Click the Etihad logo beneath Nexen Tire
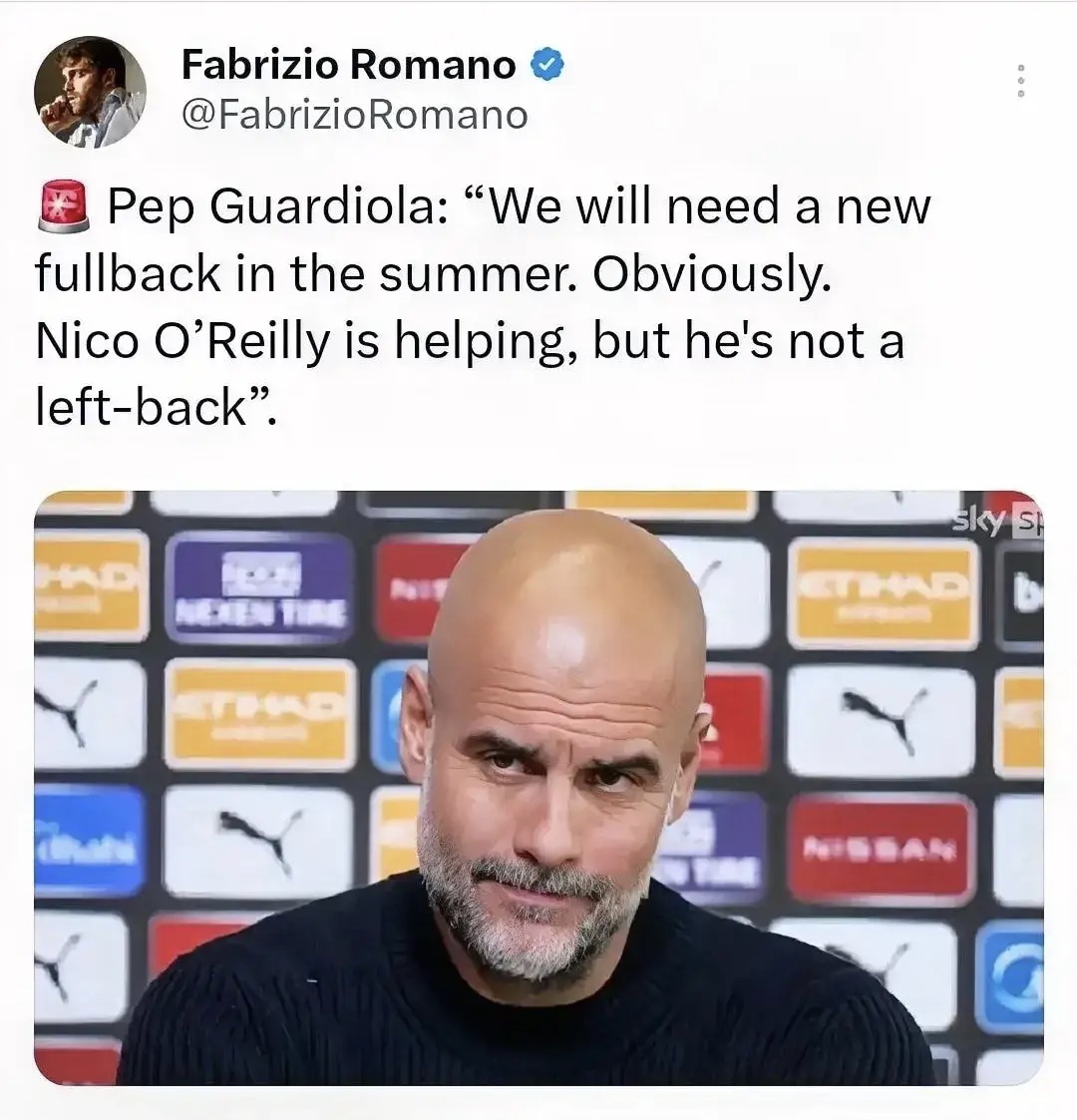 coord(260,713)
